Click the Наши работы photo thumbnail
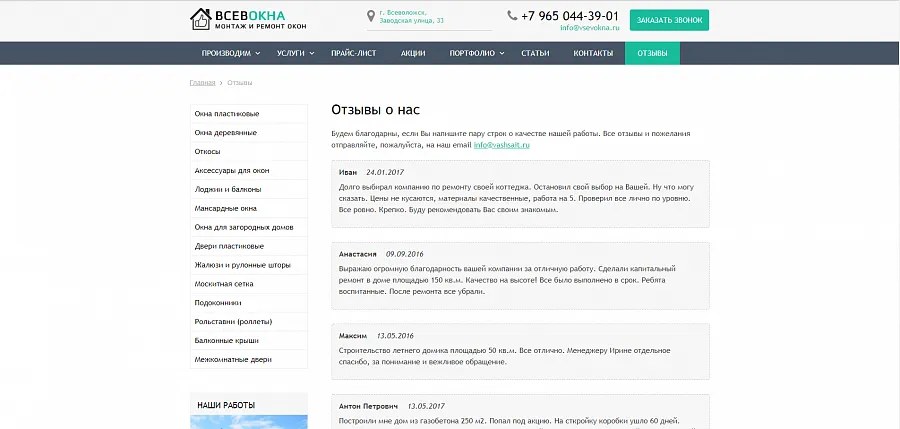The width and height of the screenshot is (900, 429). (249, 422)
